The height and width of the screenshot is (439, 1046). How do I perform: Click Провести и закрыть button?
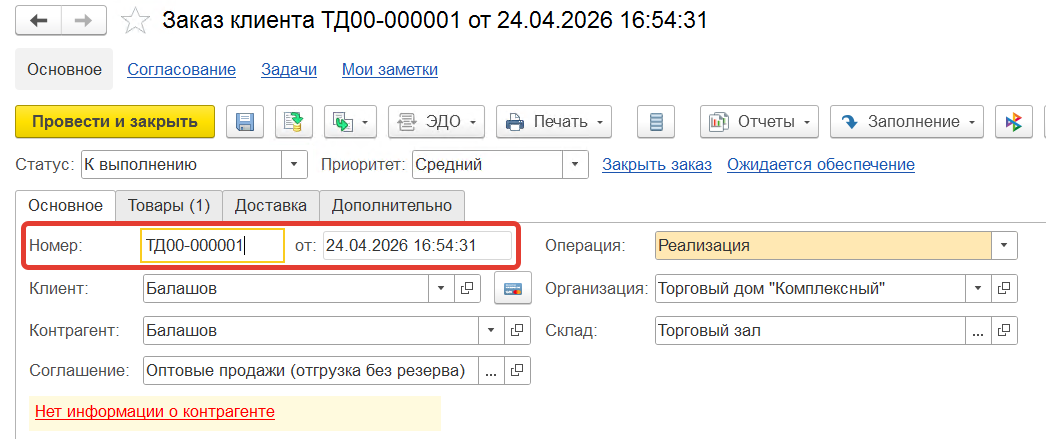point(115,121)
